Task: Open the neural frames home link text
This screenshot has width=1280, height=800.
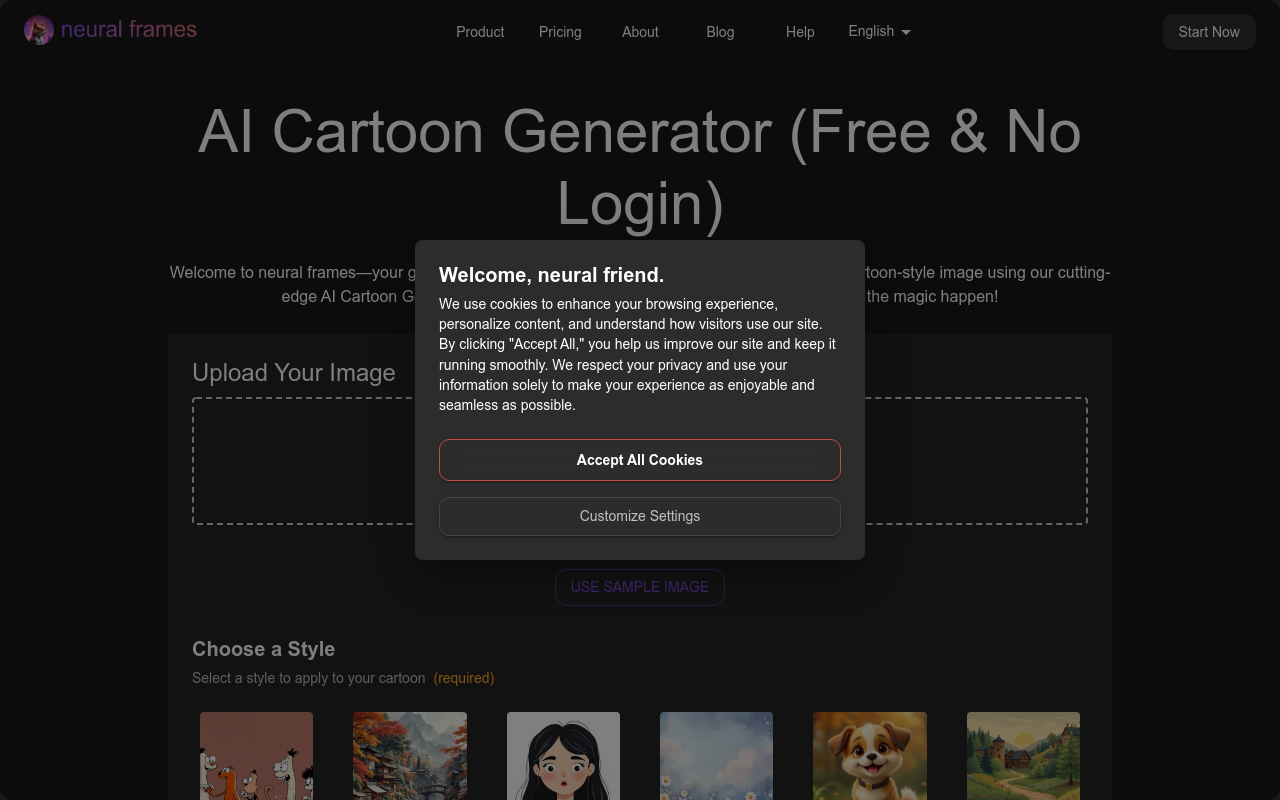Action: [x=128, y=30]
